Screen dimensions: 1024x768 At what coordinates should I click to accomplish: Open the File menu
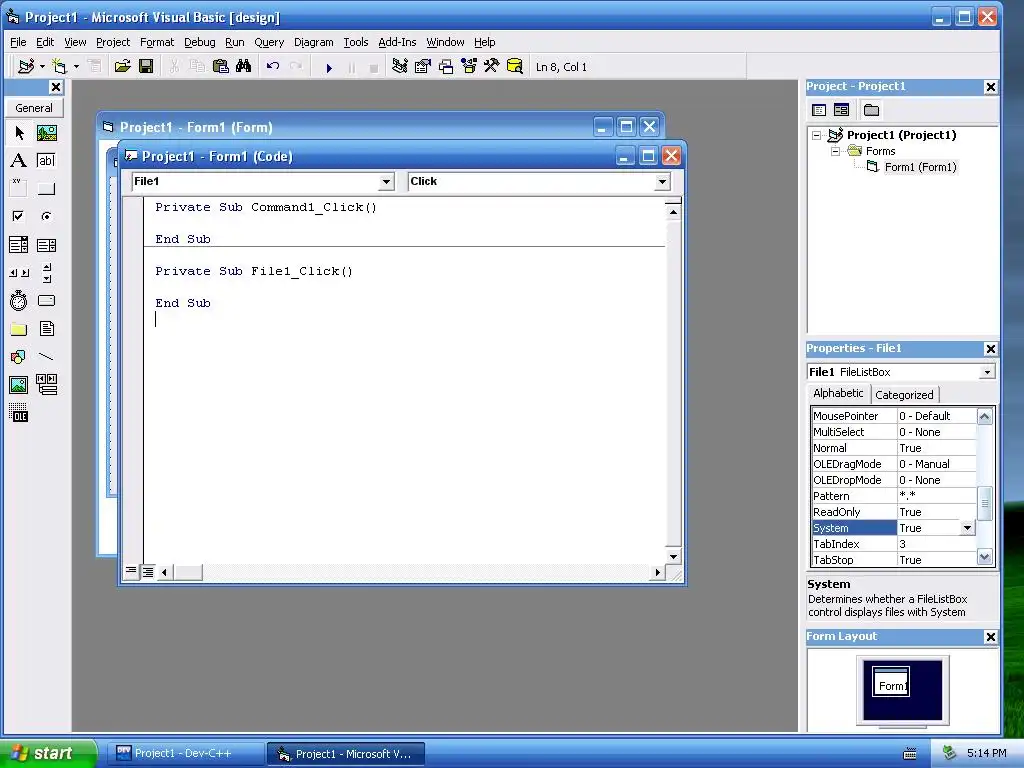[x=18, y=42]
